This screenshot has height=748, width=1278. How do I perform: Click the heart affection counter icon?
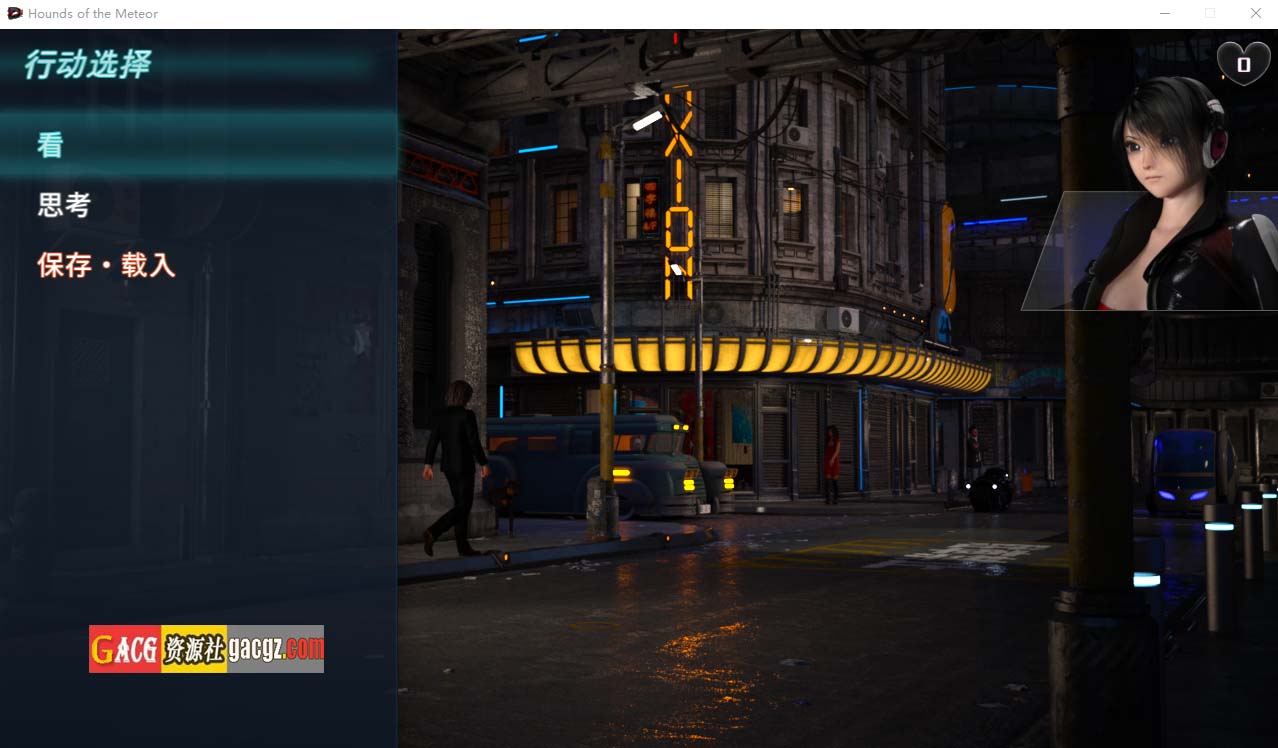coord(1243,64)
